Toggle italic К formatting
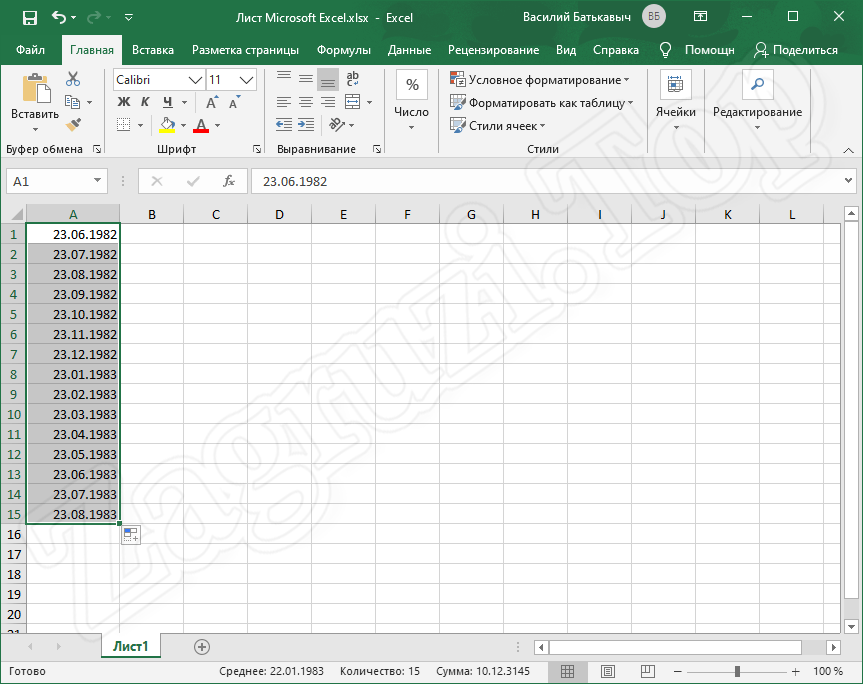The height and width of the screenshot is (684, 863). [146, 102]
